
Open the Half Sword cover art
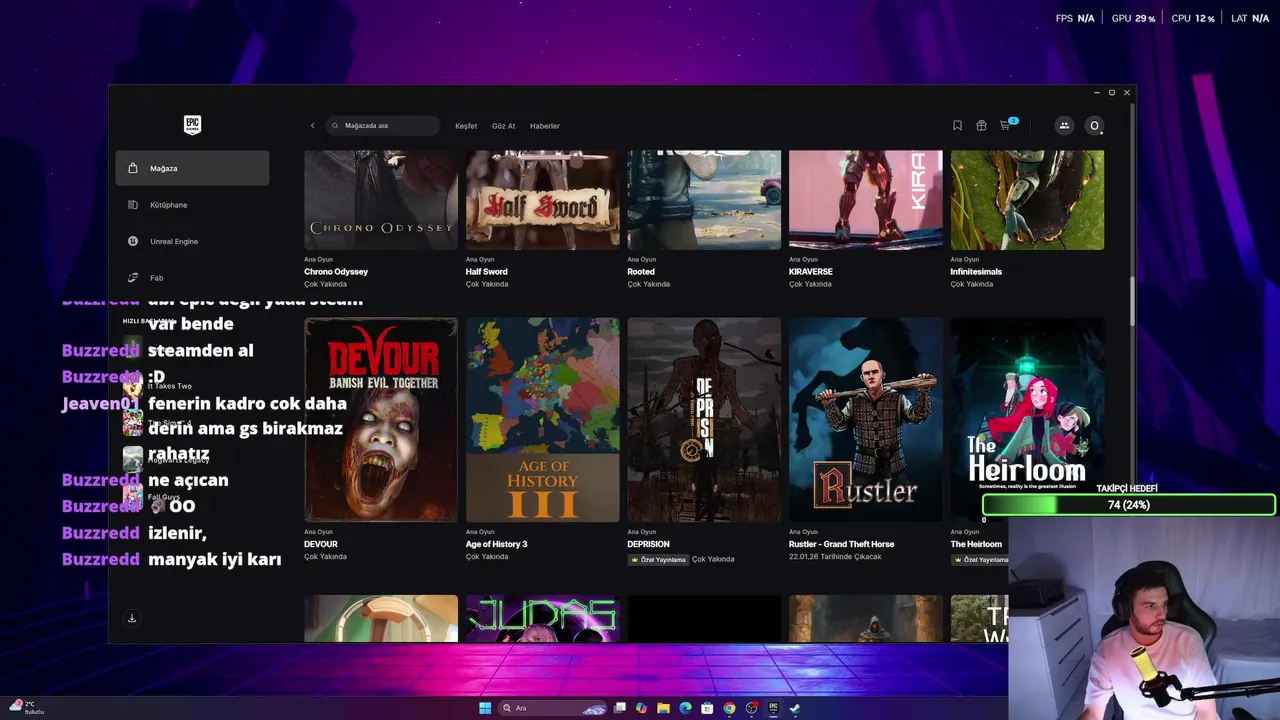(543, 200)
